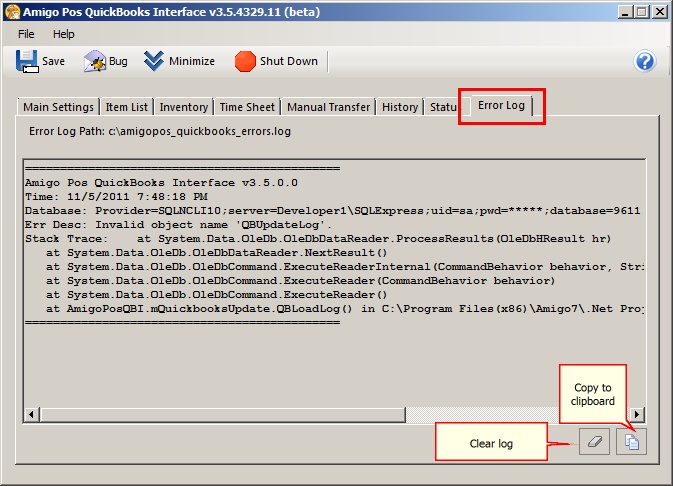
Task: Clear the log with eraser button
Action: pyautogui.click(x=594, y=441)
